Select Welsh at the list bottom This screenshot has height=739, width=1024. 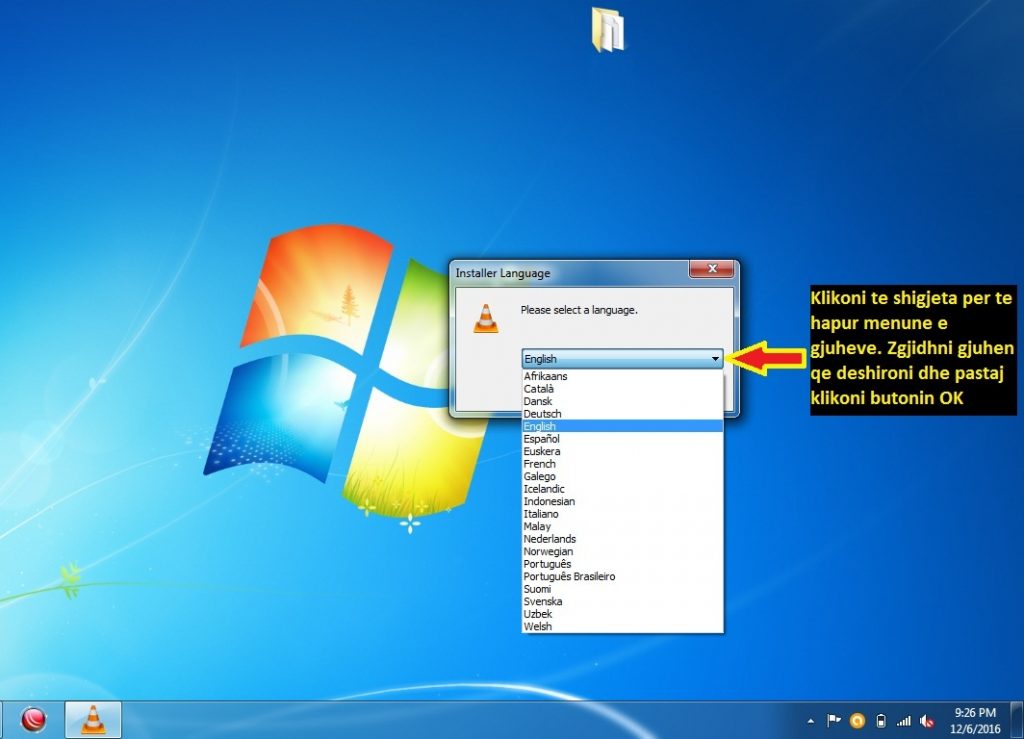(x=538, y=627)
